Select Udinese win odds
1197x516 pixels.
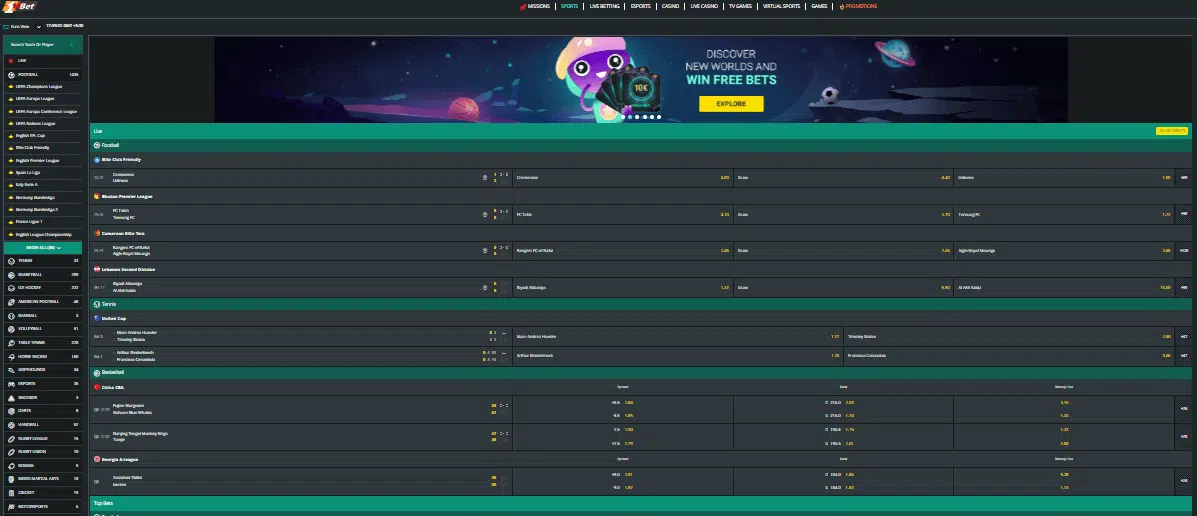coord(1064,178)
